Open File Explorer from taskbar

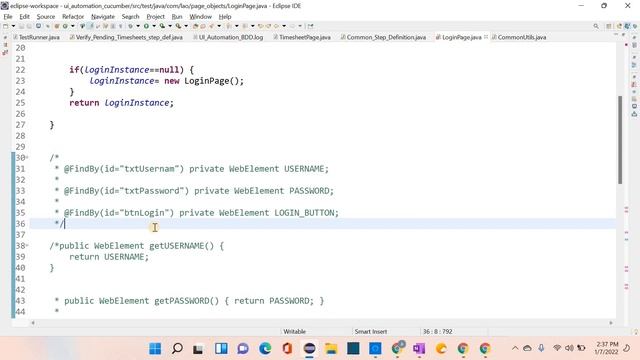tap(331, 349)
